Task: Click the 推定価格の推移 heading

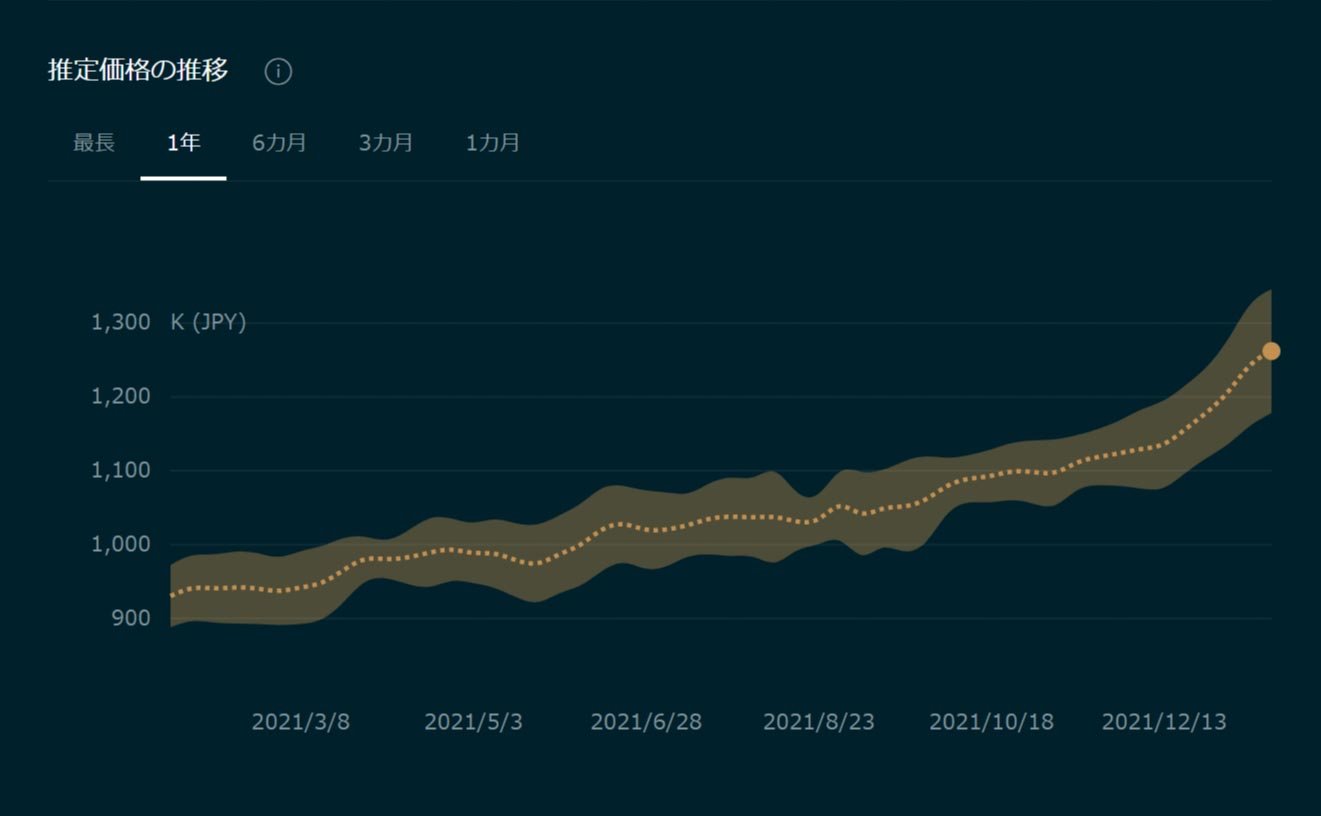Action: pos(138,71)
